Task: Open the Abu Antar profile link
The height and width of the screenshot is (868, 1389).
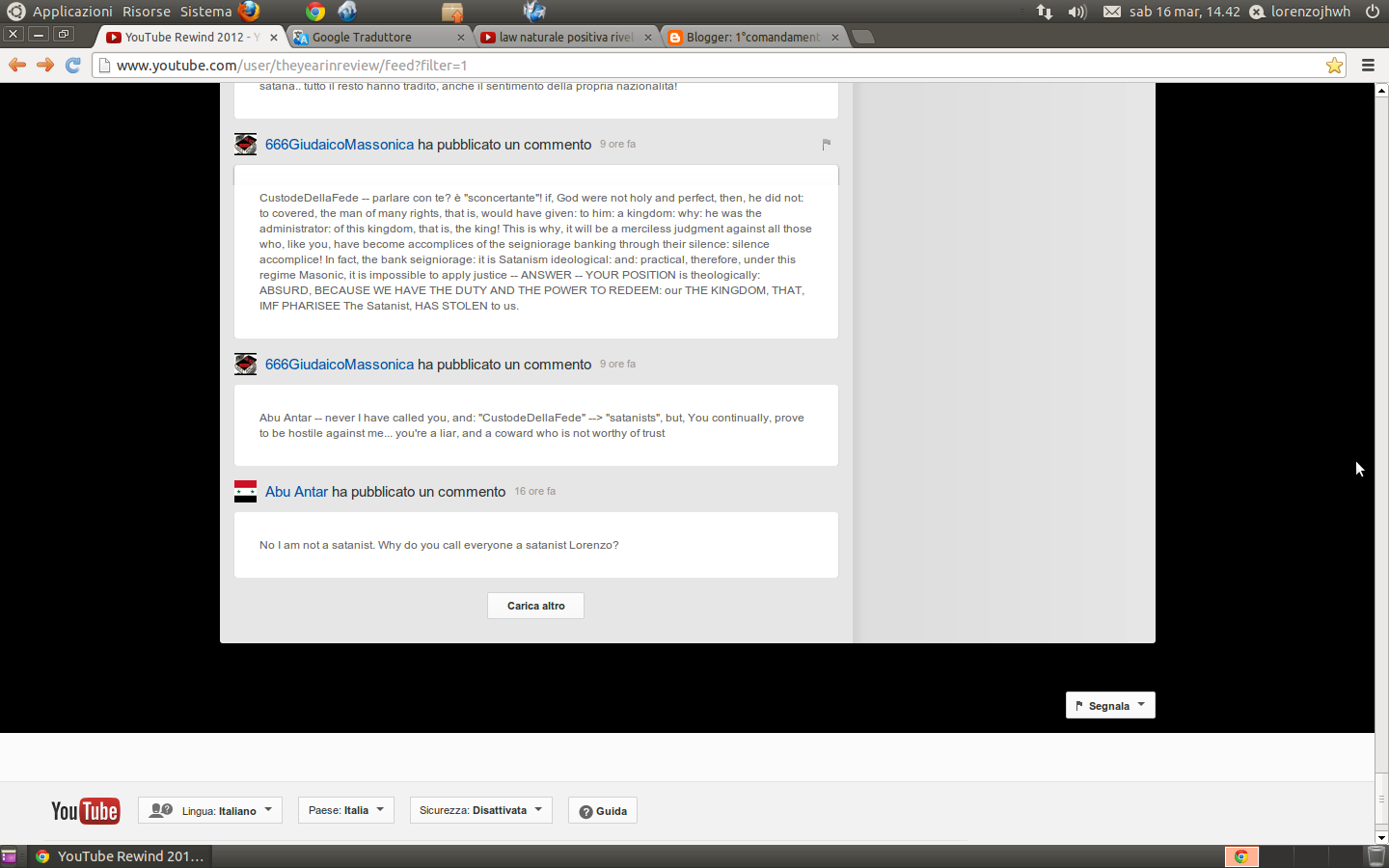Action: pos(296,492)
